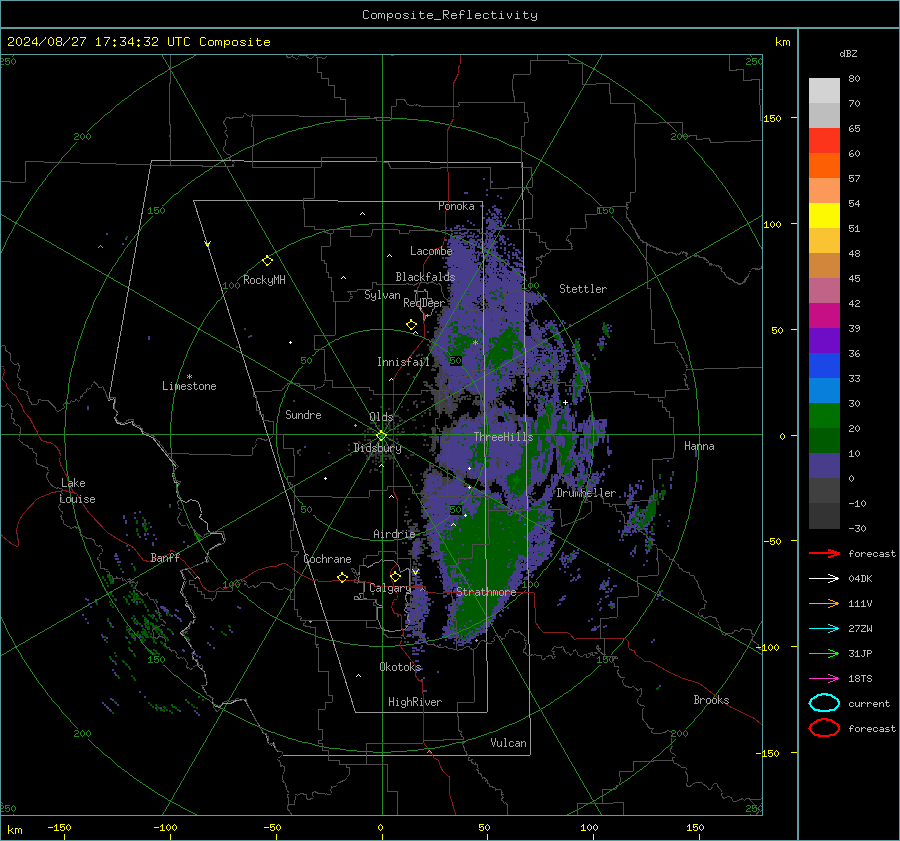This screenshot has height=841, width=900.
Task: Click the 18TS legend label
Action: click(860, 679)
